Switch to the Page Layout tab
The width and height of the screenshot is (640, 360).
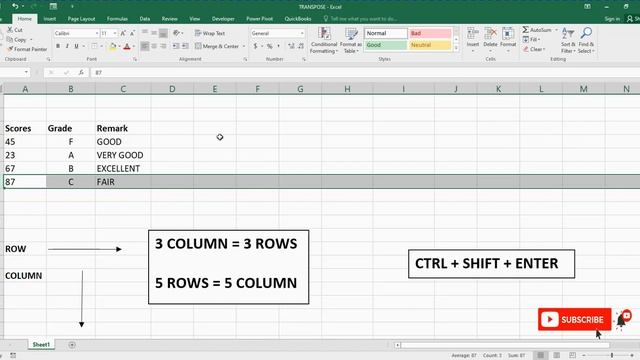(x=81, y=19)
